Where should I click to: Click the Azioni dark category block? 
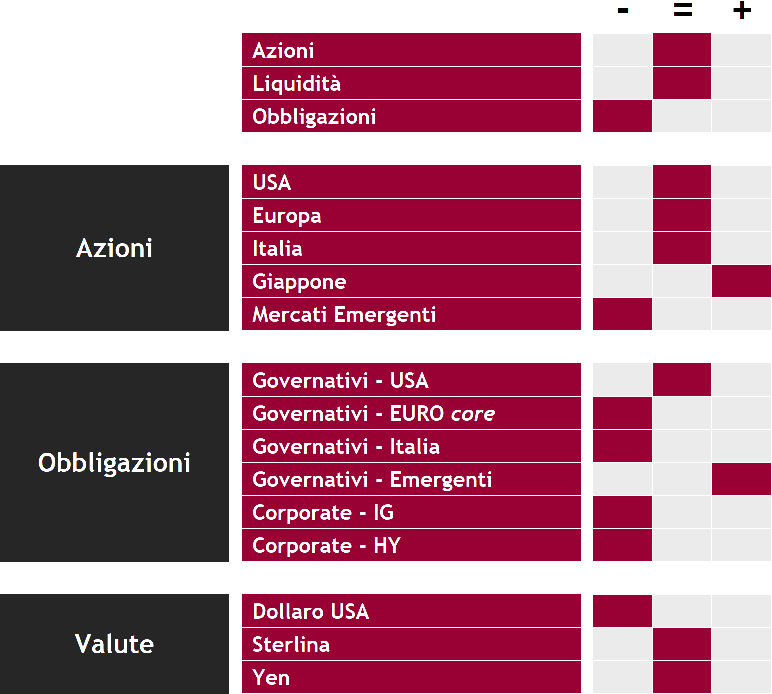(x=114, y=248)
